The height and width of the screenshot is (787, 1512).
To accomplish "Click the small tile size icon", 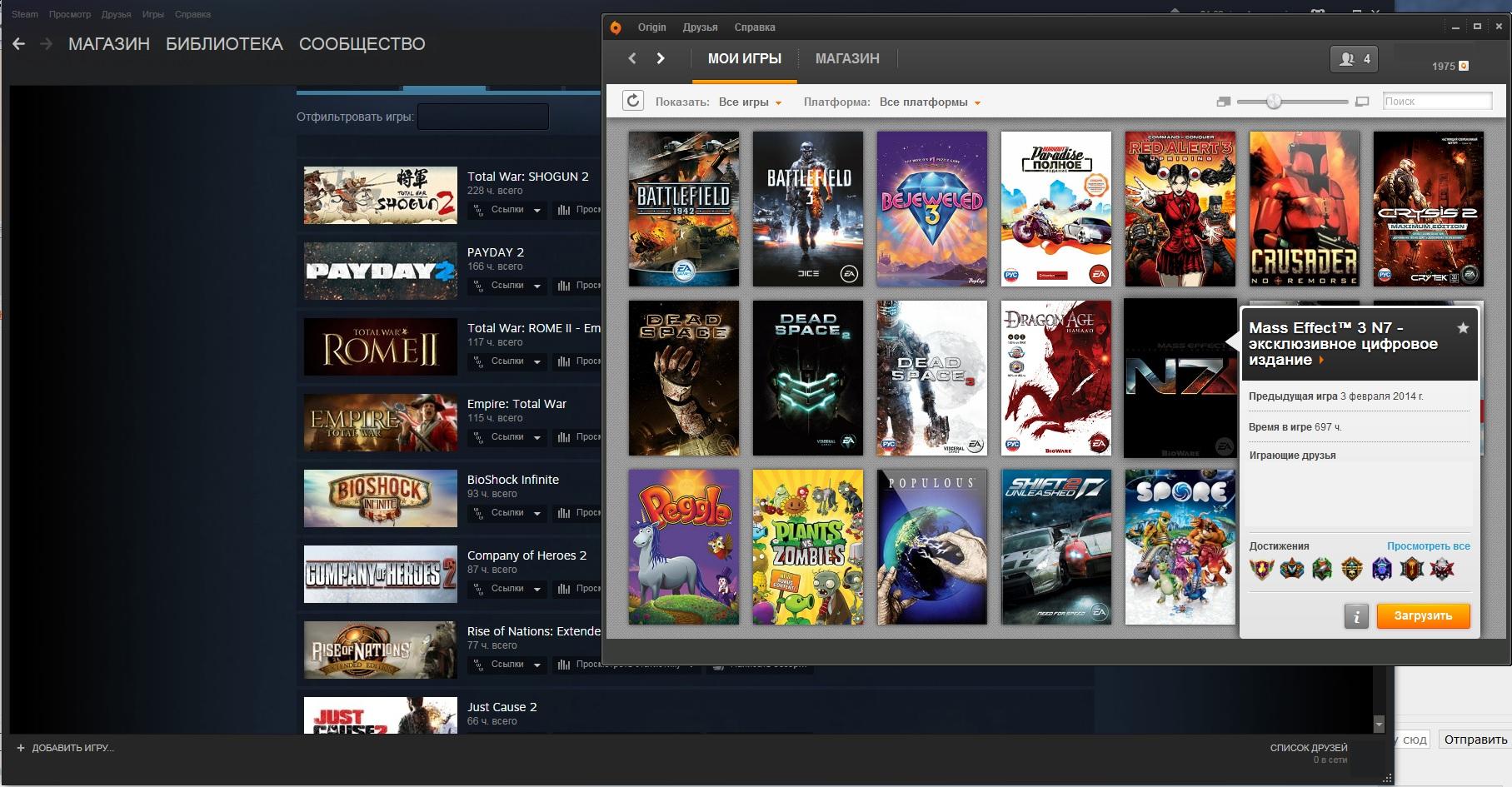I will [1223, 102].
